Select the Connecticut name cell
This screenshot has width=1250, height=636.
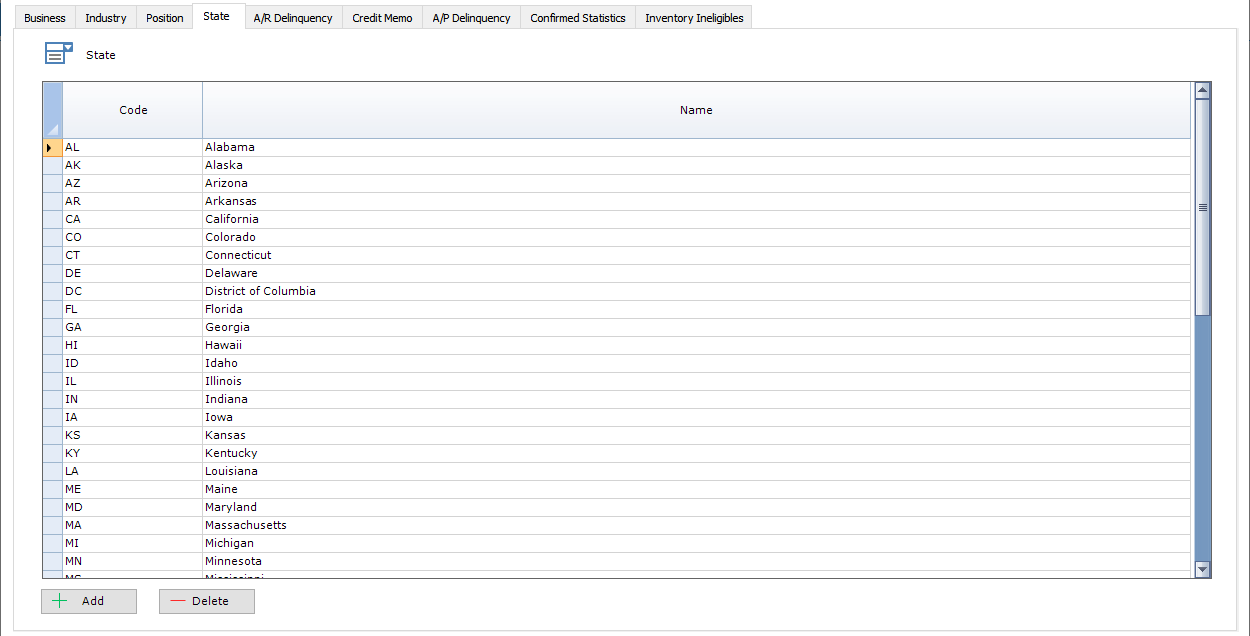click(x=696, y=255)
